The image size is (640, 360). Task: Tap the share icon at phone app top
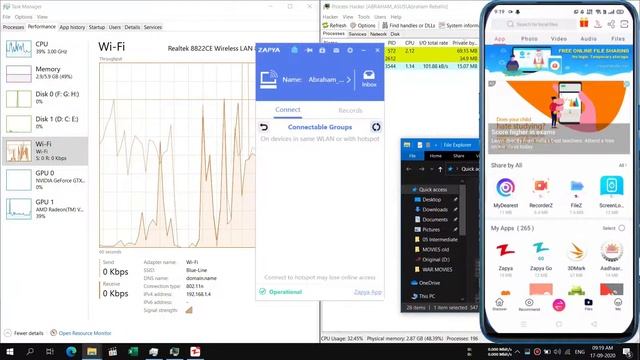[x=611, y=24]
